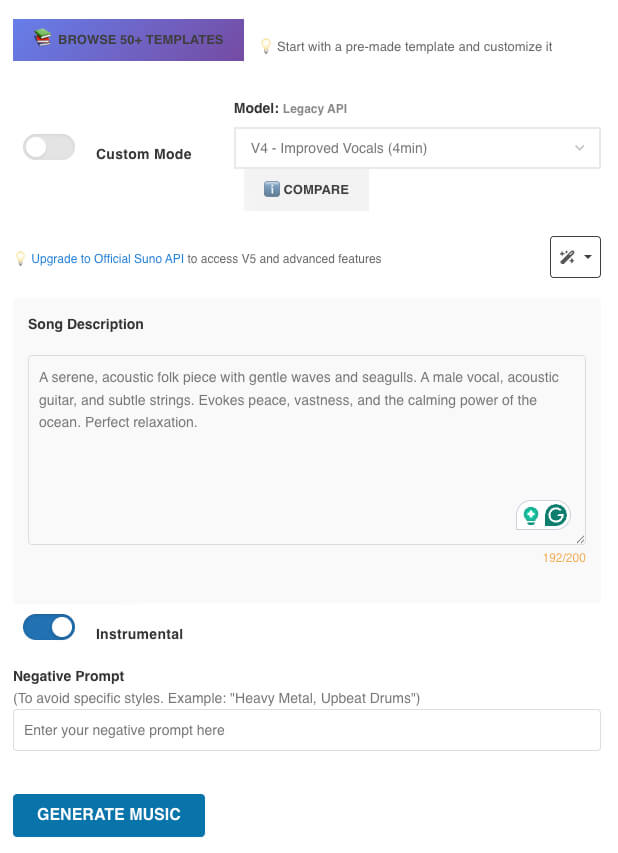Click the lightbulb icon beside template tip
Screen dimensions: 618x853
[x=266, y=46]
